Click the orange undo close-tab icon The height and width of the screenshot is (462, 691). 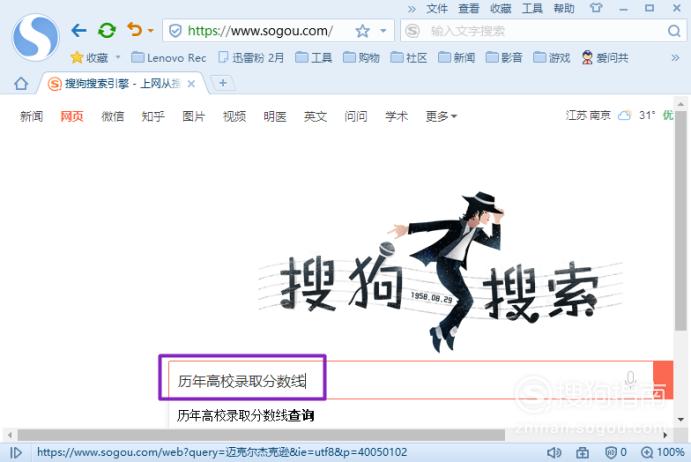point(135,30)
